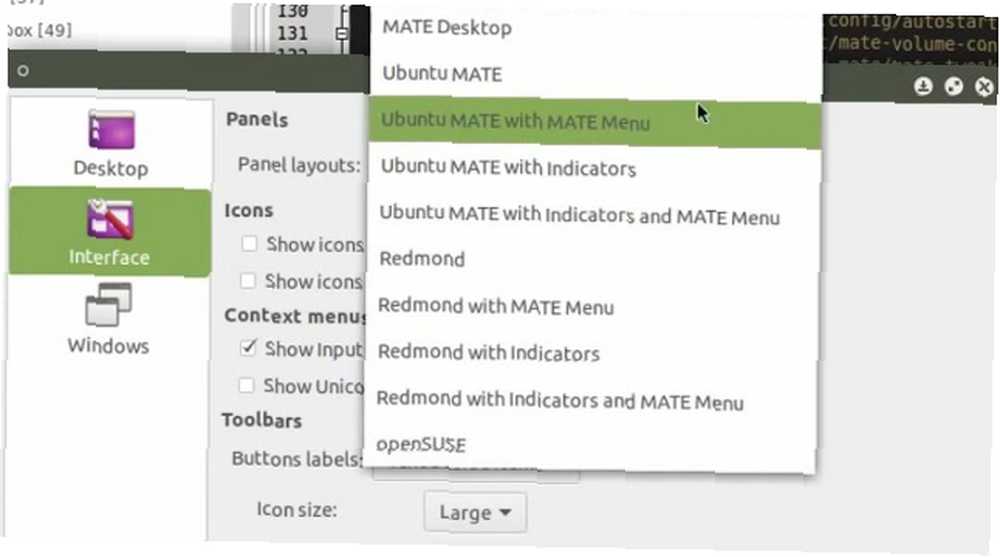This screenshot has width=1000, height=557.
Task: Click the Toolbars section heading
Action: click(x=262, y=420)
